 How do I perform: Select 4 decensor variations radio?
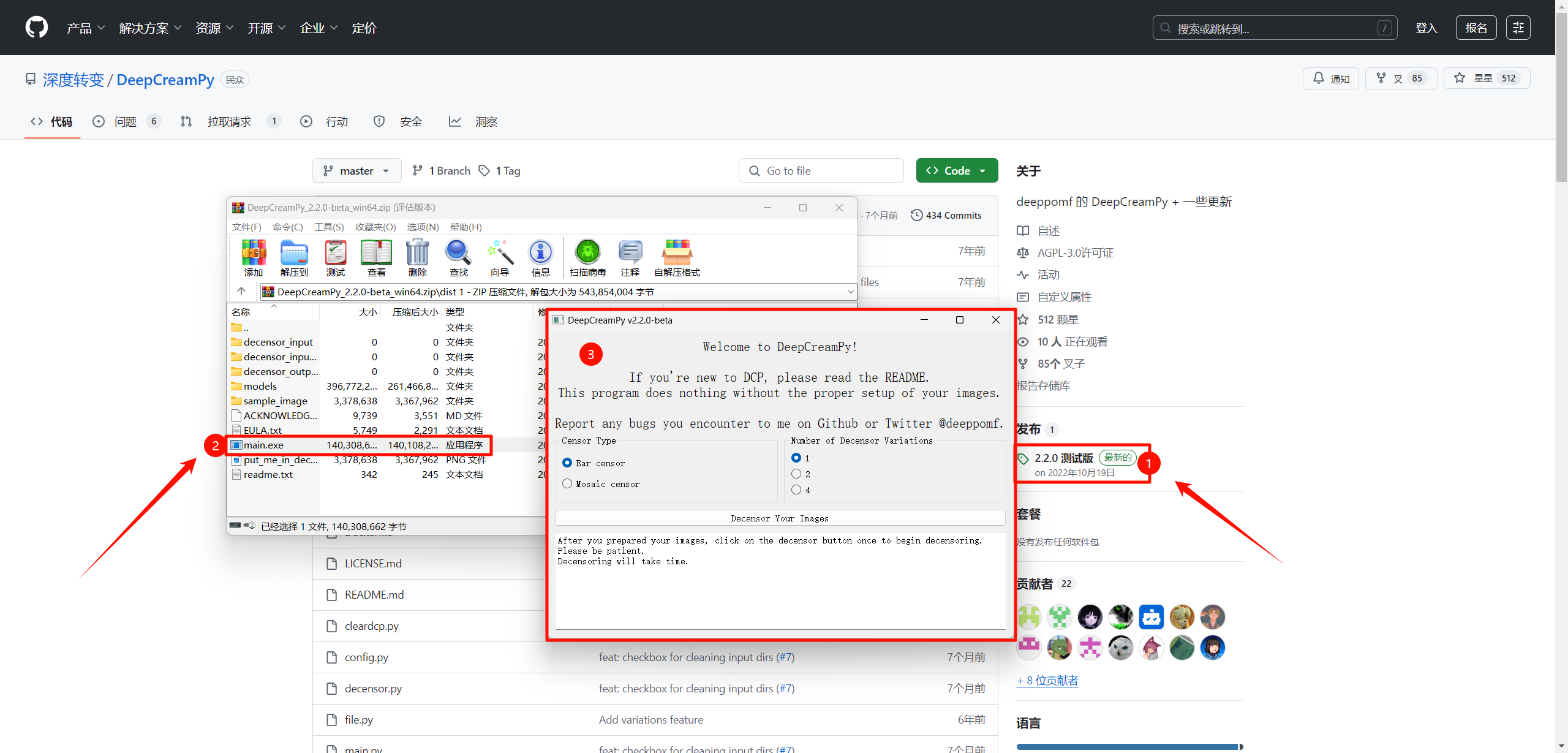point(796,490)
